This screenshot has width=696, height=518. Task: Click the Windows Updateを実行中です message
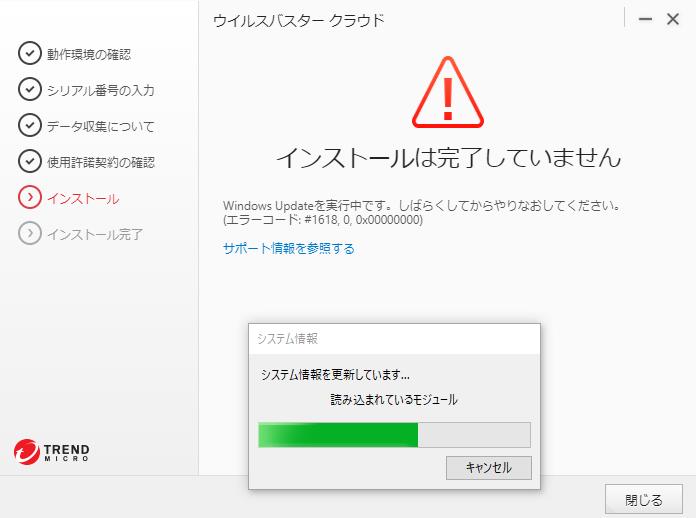422,206
